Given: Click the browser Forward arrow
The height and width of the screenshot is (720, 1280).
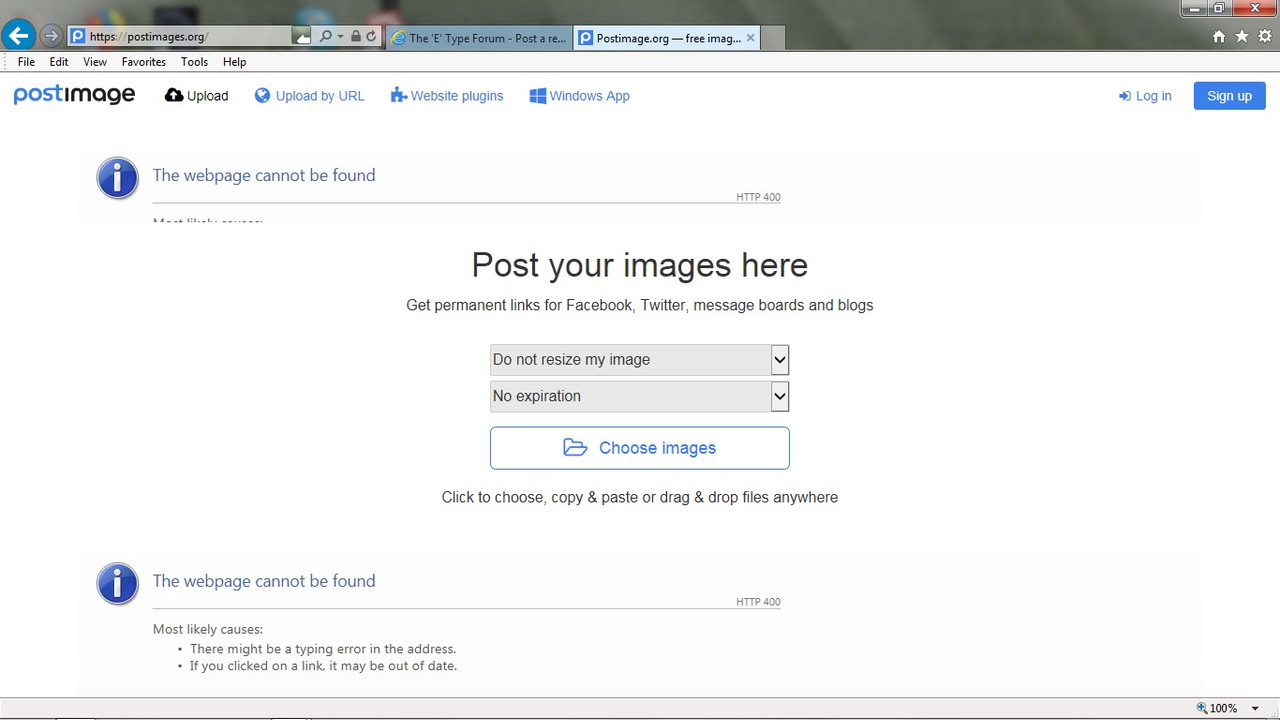Looking at the screenshot, I should (x=51, y=36).
